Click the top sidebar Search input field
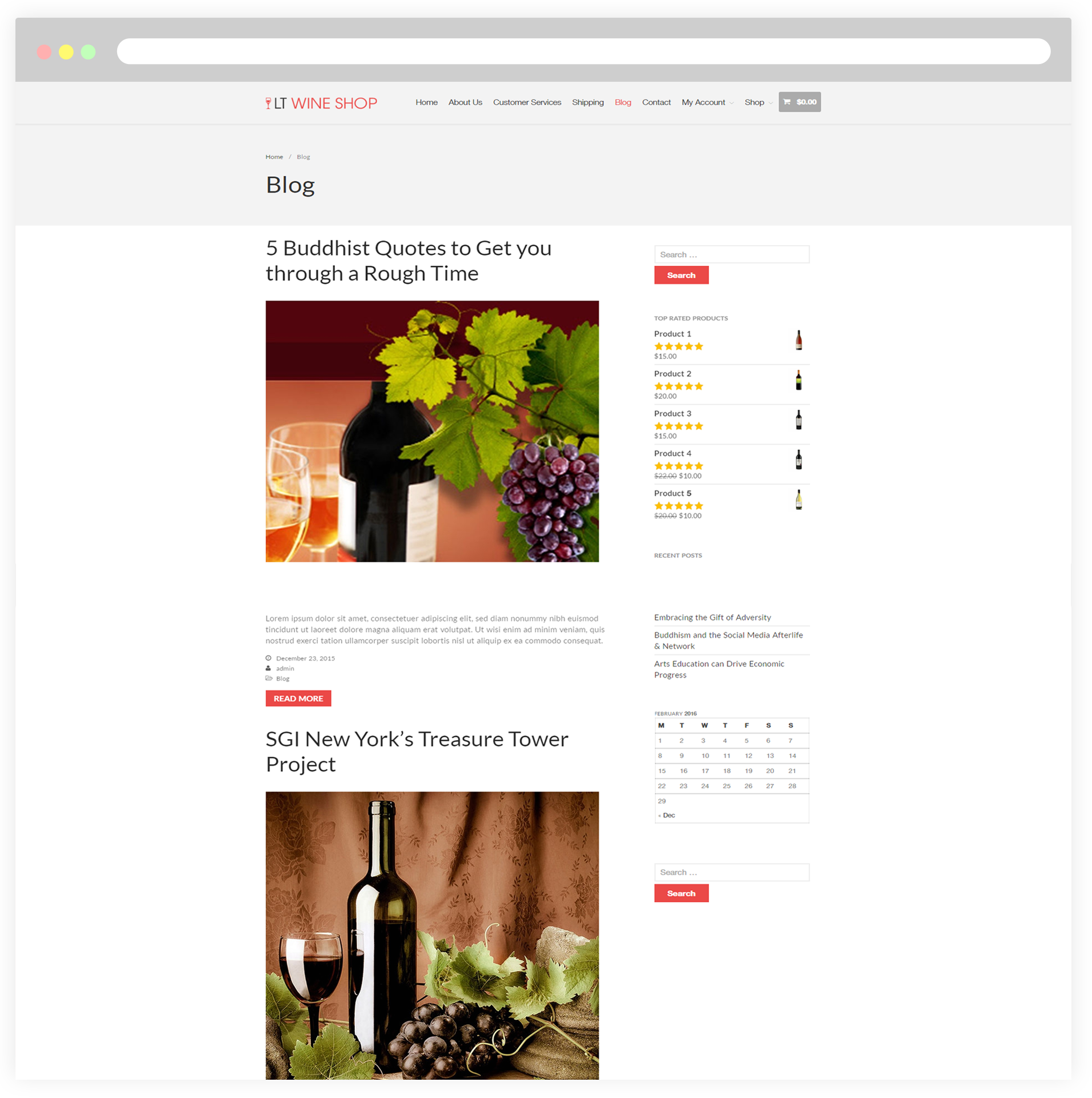The image size is (1092, 1098). coord(731,254)
